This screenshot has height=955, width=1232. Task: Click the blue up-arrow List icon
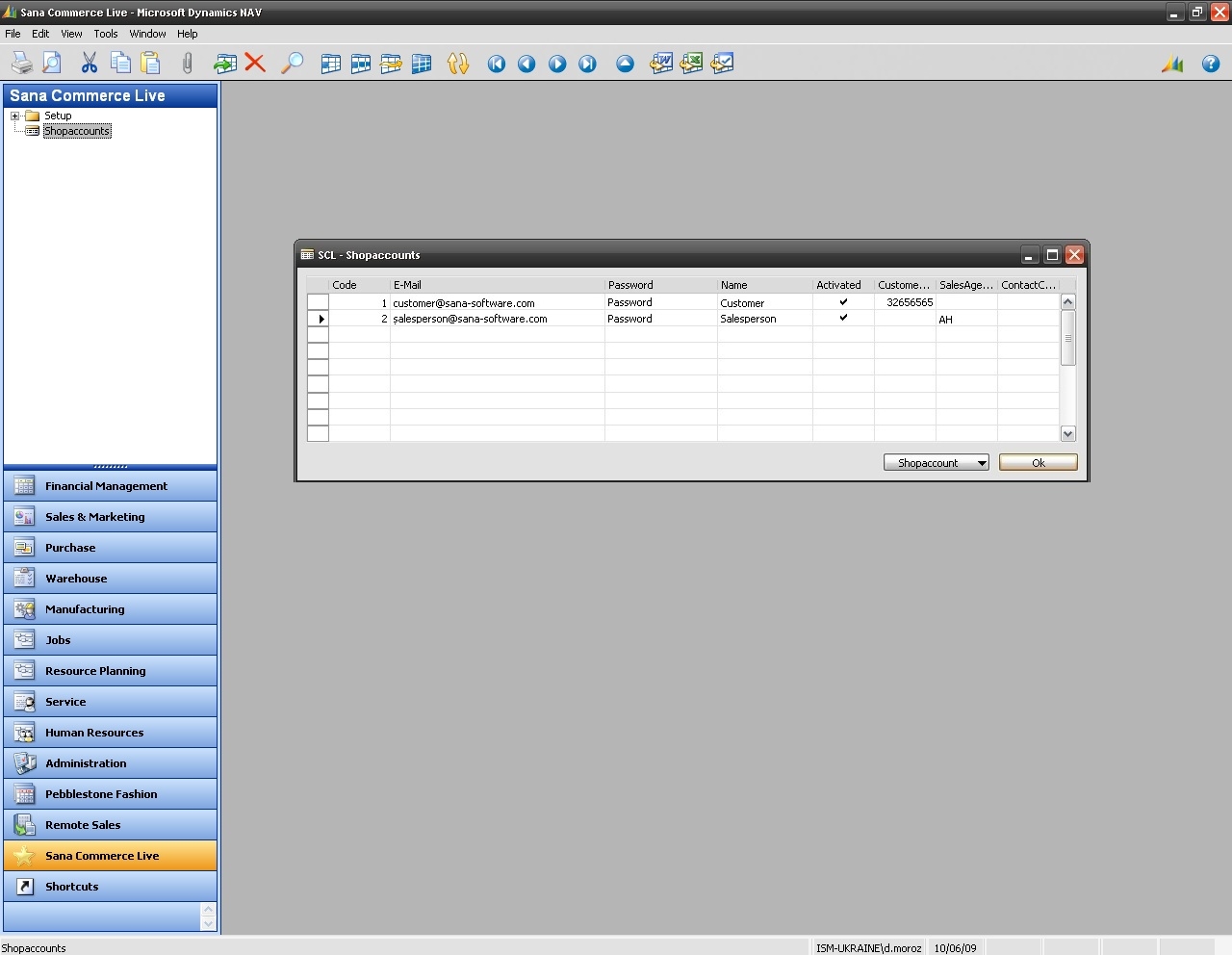(x=625, y=64)
